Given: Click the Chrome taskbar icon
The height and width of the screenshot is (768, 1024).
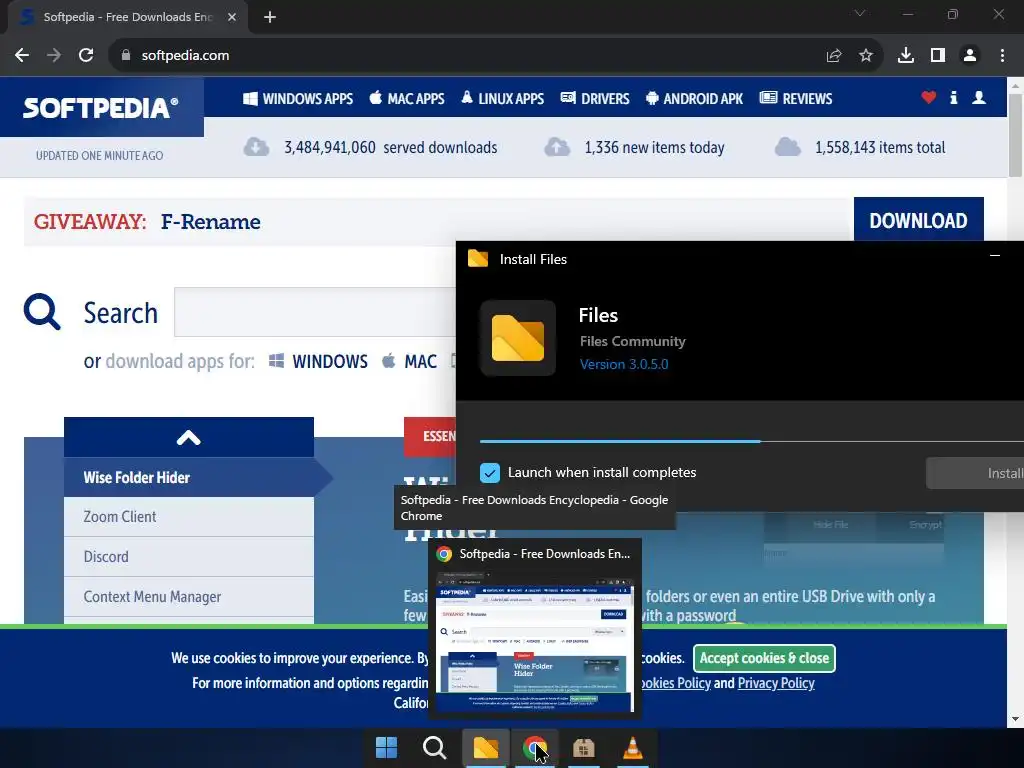Looking at the screenshot, I should click(x=535, y=748).
